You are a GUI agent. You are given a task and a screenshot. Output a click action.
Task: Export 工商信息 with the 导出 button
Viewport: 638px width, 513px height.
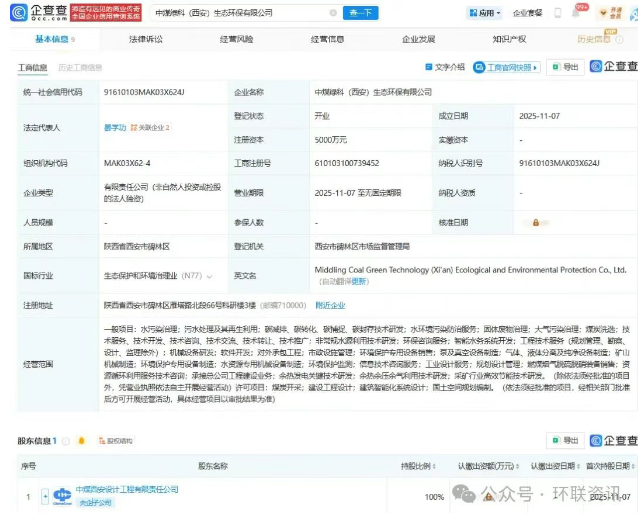(565, 67)
